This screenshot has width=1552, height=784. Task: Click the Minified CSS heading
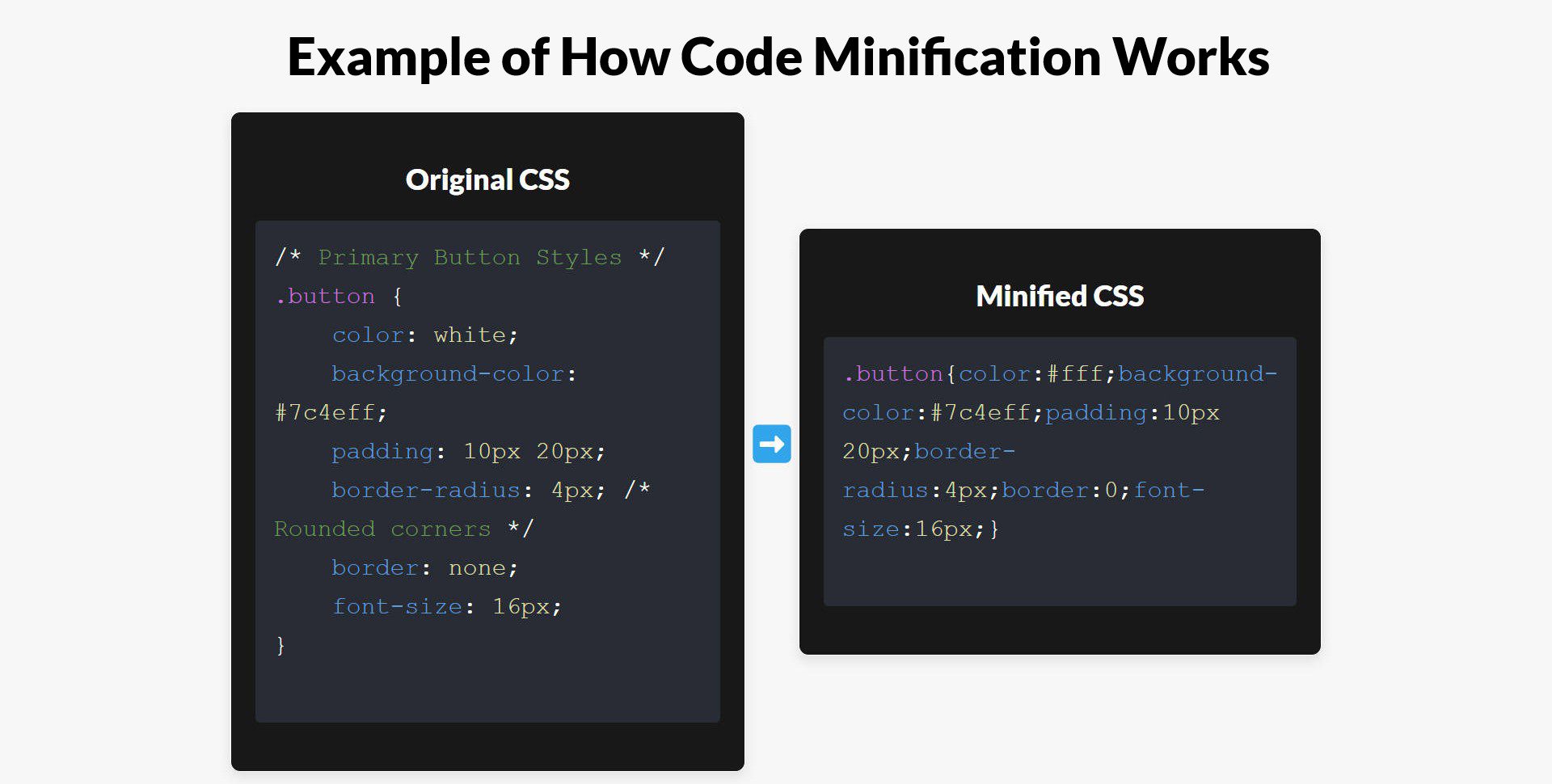[1059, 296]
